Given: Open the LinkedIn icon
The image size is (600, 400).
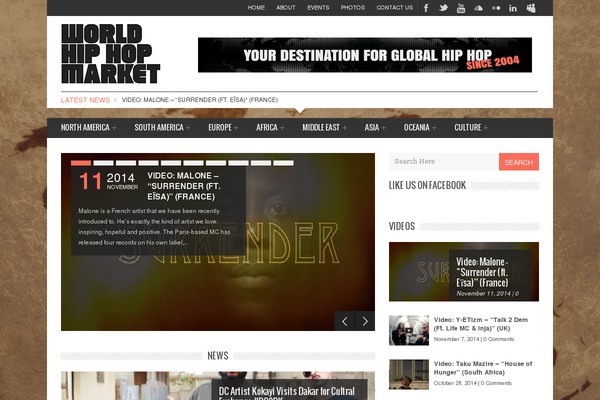Looking at the screenshot, I should pos(513,8).
